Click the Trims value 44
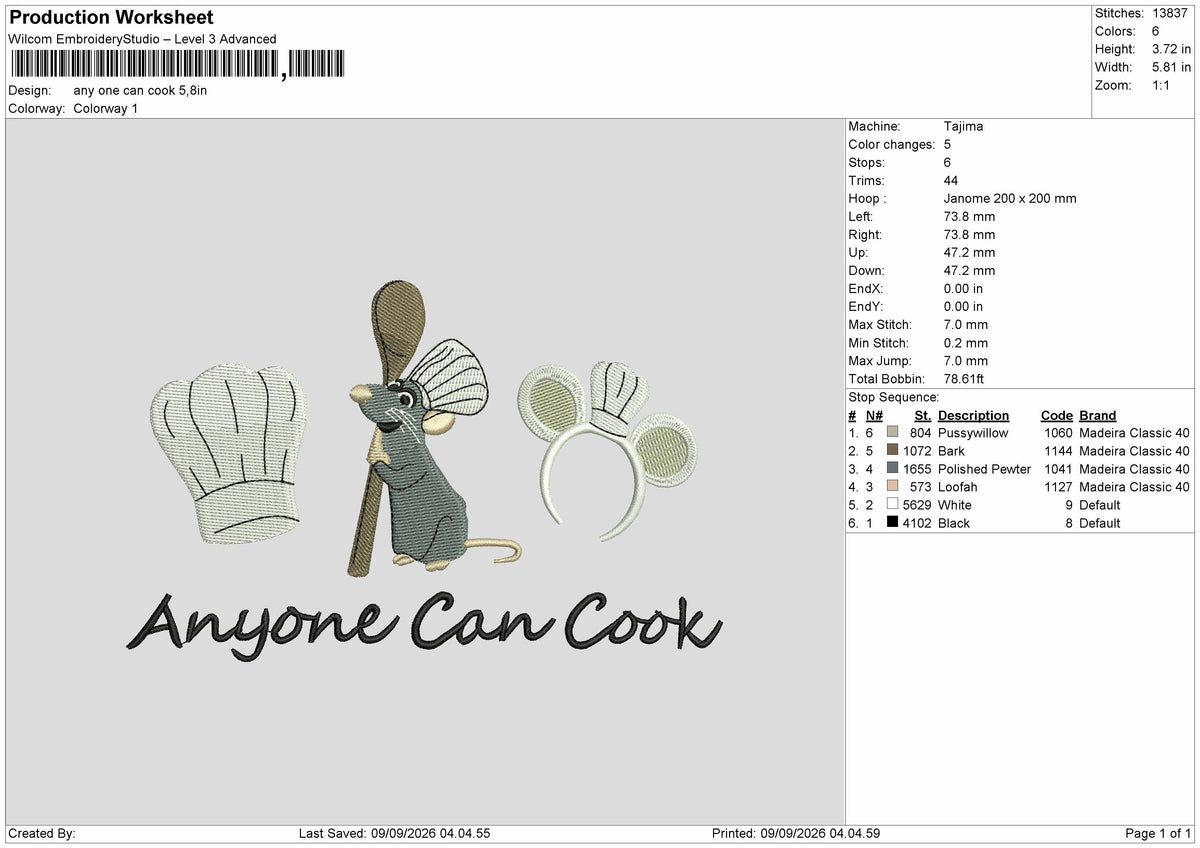The image size is (1200, 848). point(951,180)
